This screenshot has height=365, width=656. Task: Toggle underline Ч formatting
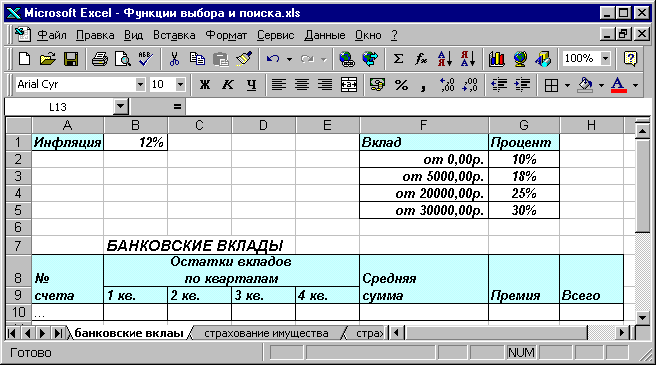click(x=251, y=85)
